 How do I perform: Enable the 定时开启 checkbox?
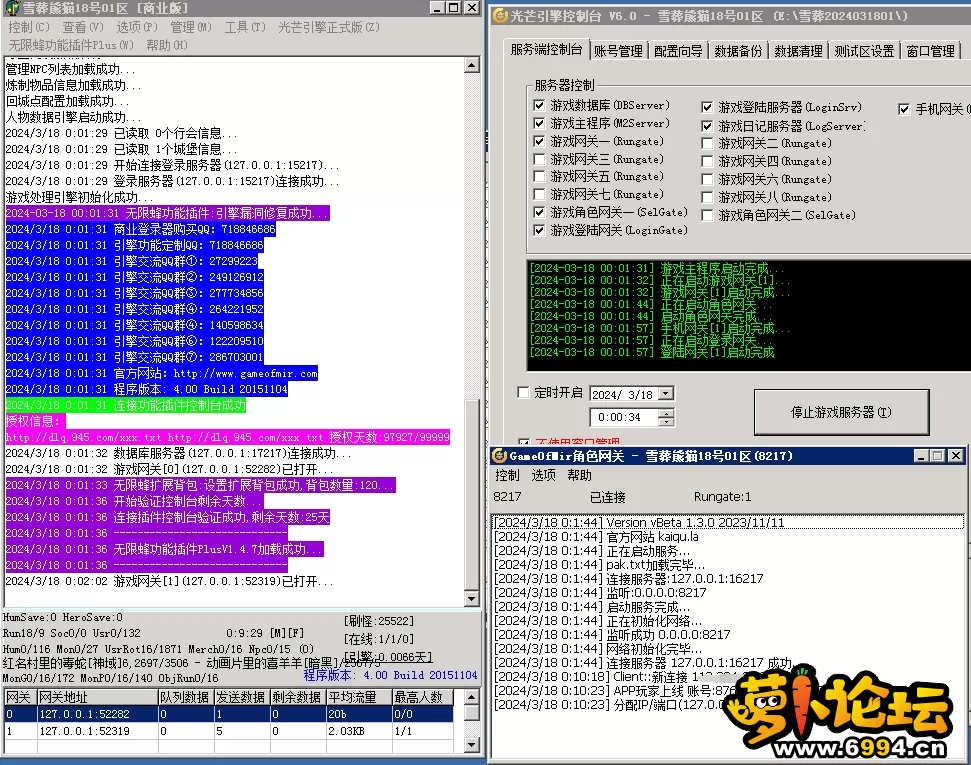coord(523,393)
